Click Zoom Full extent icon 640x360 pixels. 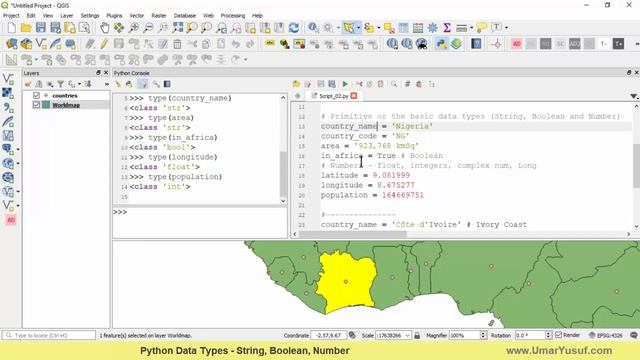coord(178,28)
